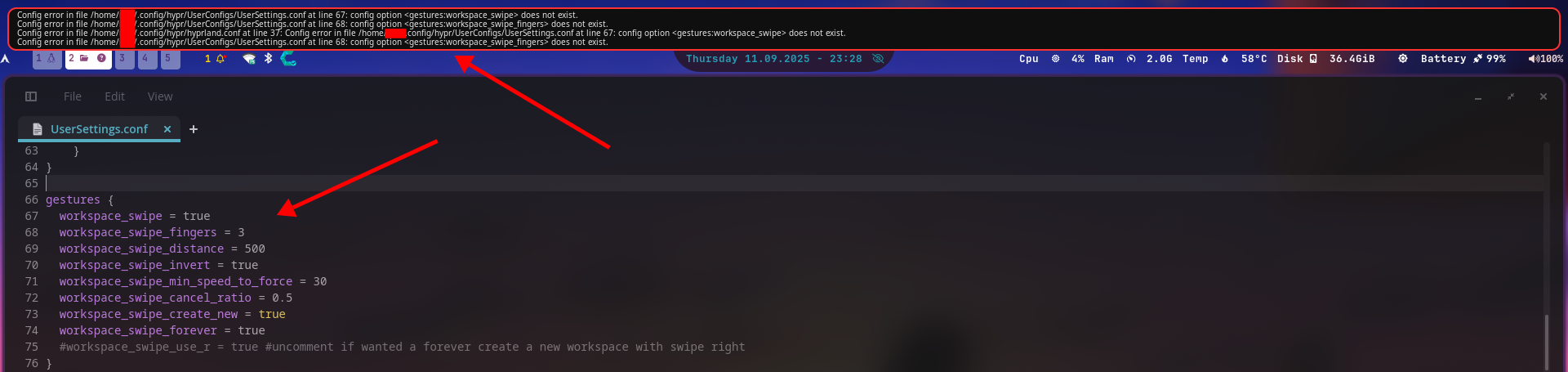This screenshot has height=372, width=1568.
Task: Toggle the editor sidebar panel icon
Action: pyautogui.click(x=31, y=96)
